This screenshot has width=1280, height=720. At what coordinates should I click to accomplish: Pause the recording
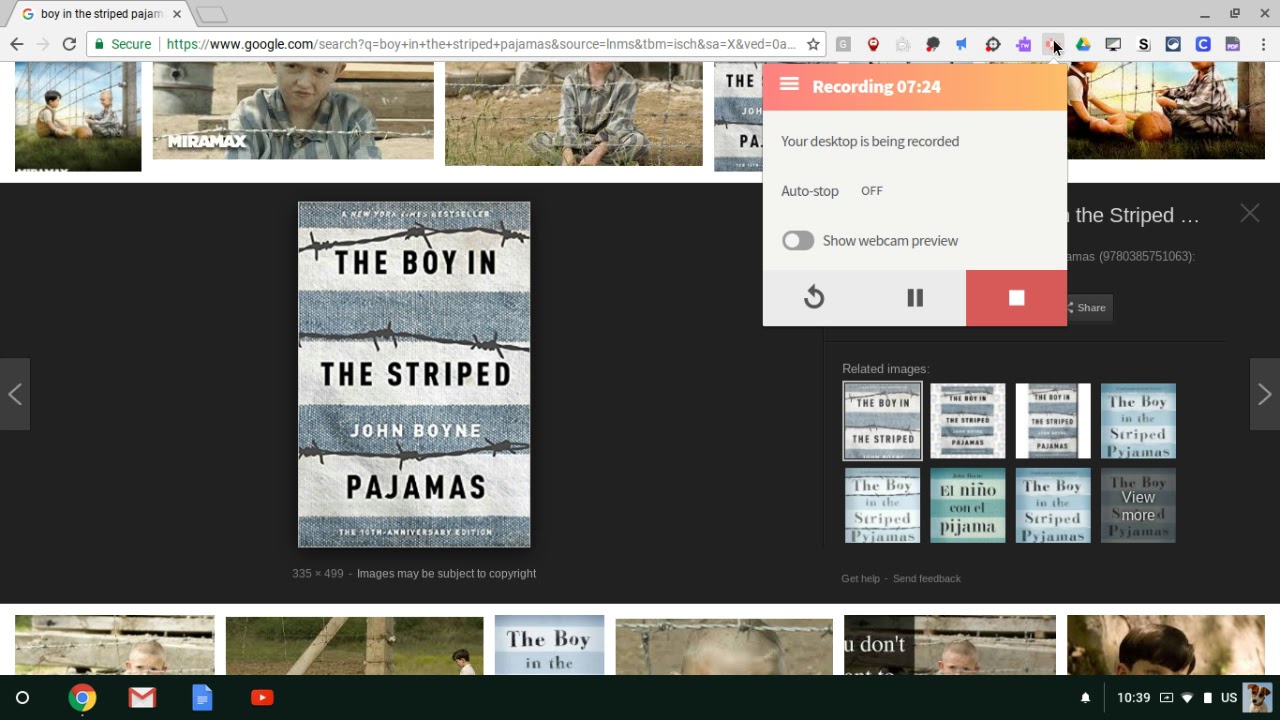pos(915,298)
